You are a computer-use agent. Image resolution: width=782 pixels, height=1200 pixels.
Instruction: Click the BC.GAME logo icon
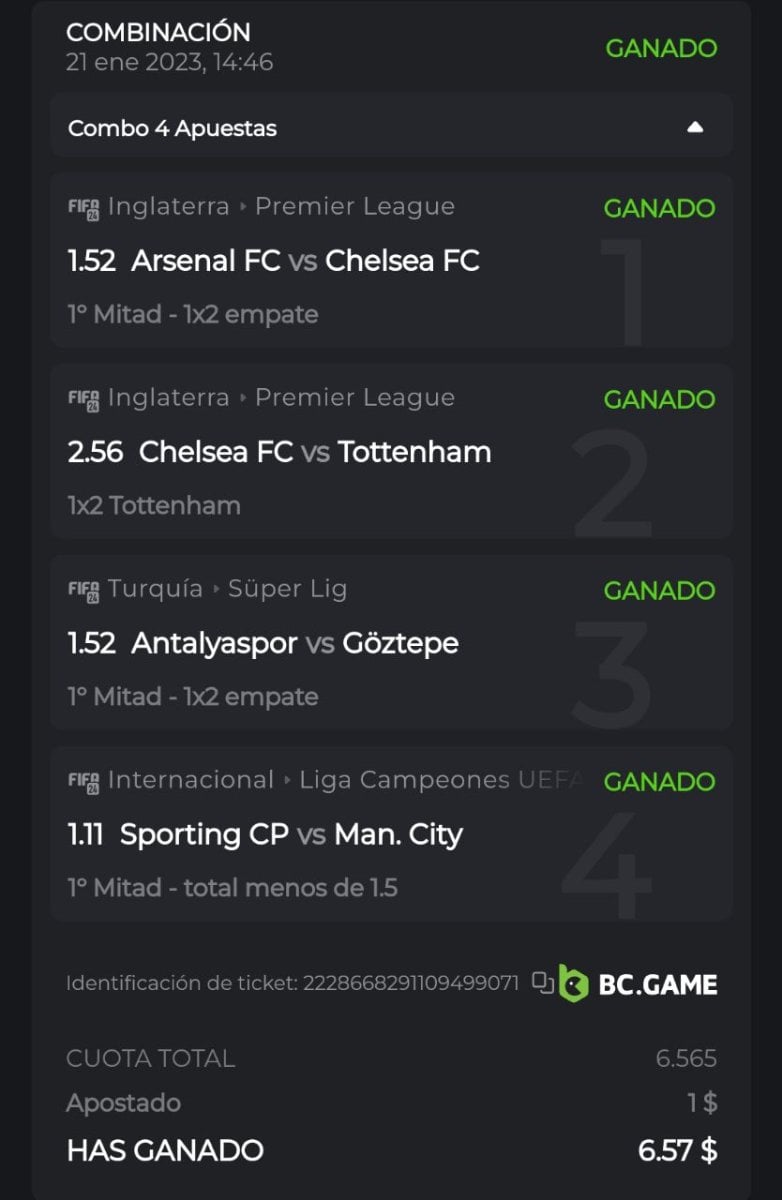pos(573,983)
